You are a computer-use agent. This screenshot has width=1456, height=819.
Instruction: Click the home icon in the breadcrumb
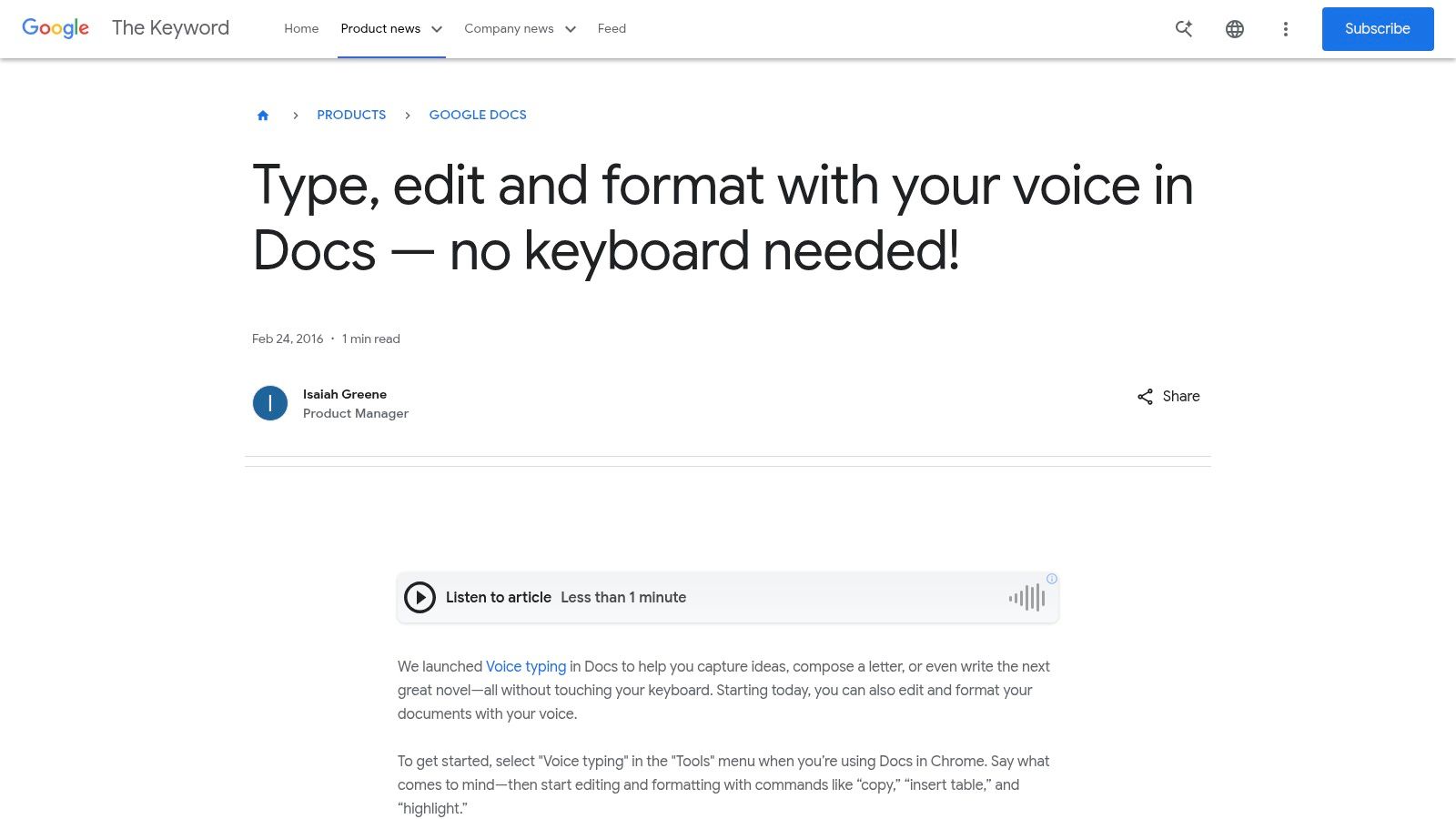[262, 115]
